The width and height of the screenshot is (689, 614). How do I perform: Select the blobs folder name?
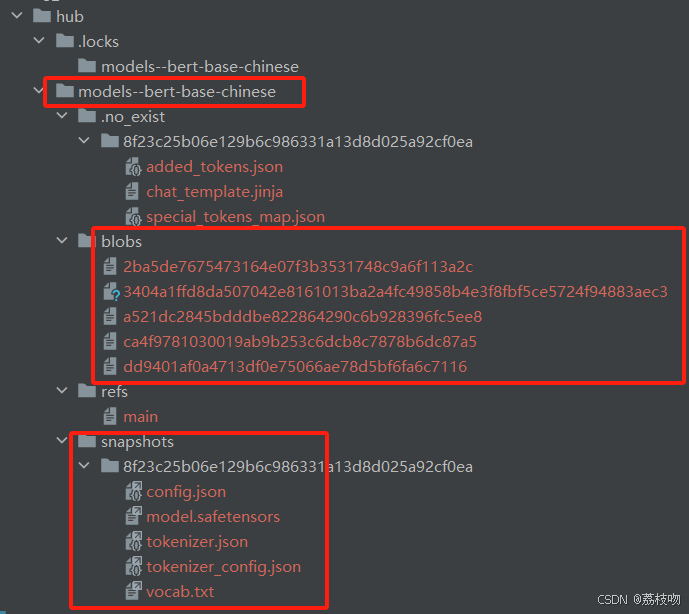tap(122, 242)
